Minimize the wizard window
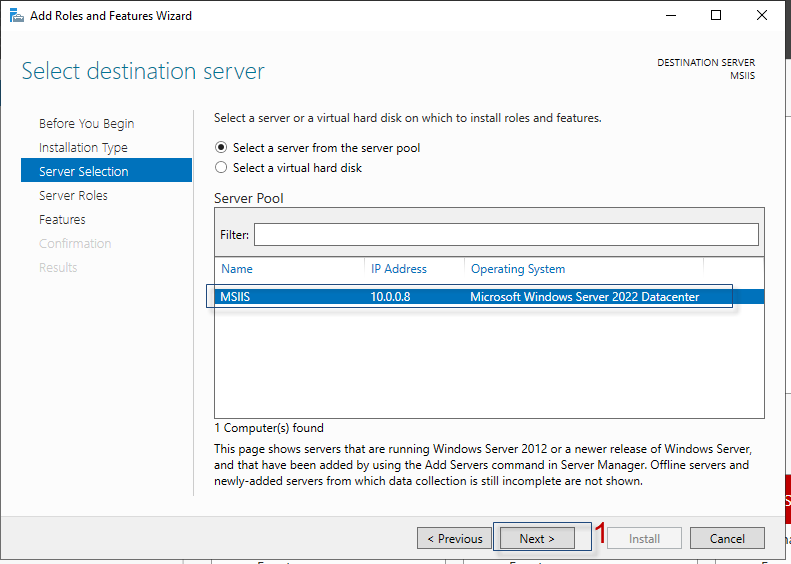The width and height of the screenshot is (791, 564). (670, 16)
